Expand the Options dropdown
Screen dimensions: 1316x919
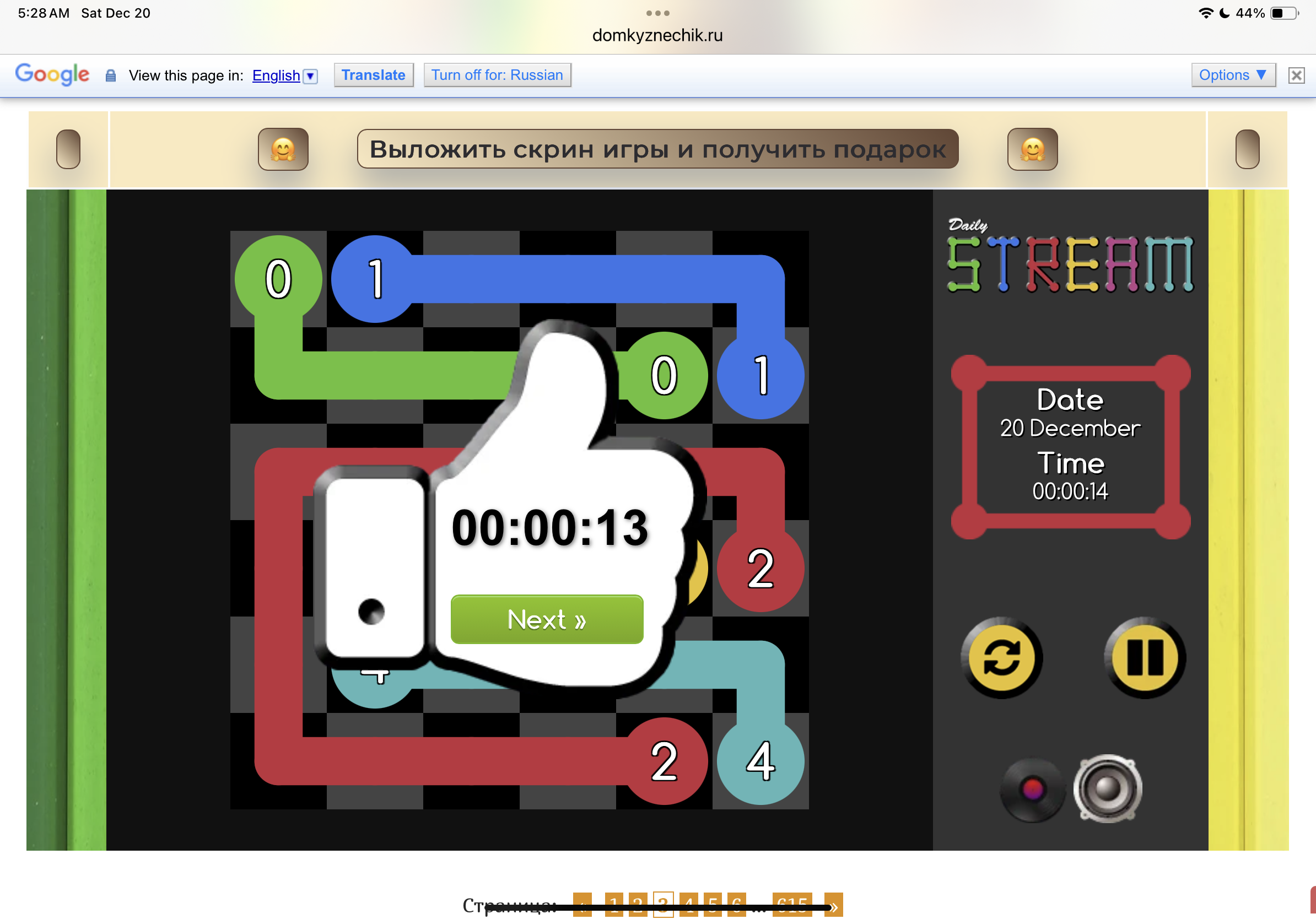click(1233, 75)
